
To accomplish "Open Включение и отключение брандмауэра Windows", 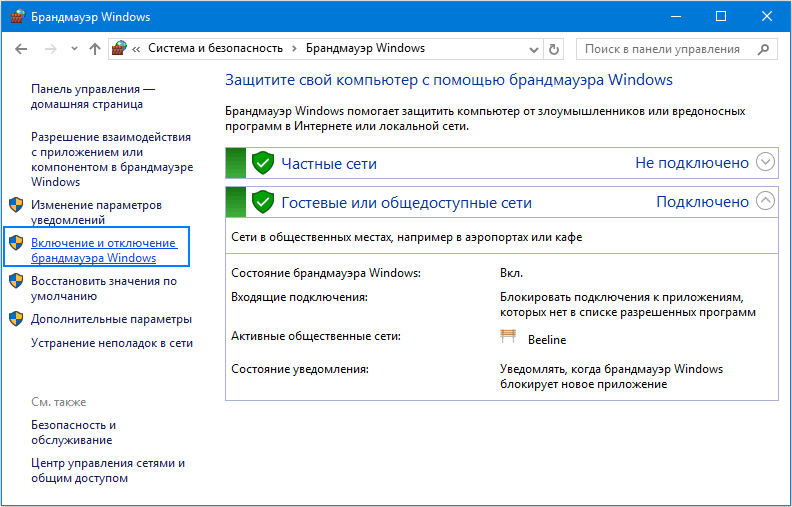I will 103,250.
